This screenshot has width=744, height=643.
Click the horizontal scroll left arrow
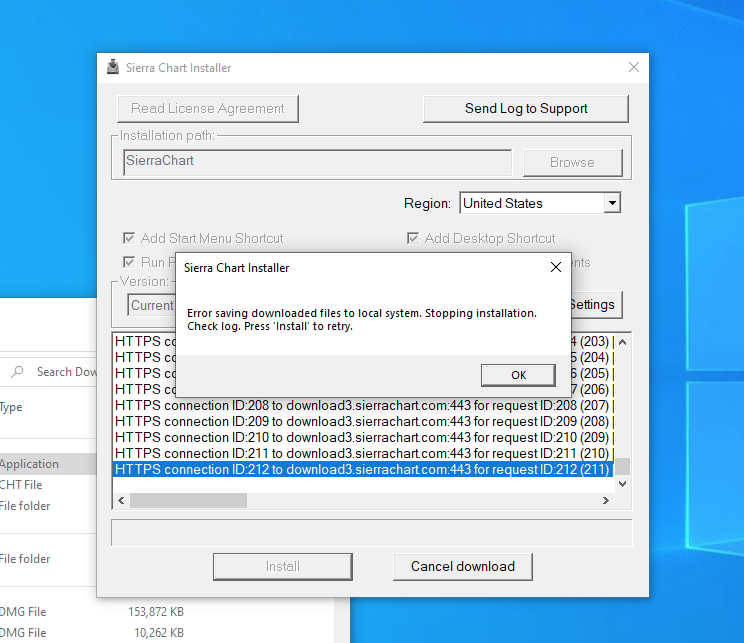coord(121,500)
